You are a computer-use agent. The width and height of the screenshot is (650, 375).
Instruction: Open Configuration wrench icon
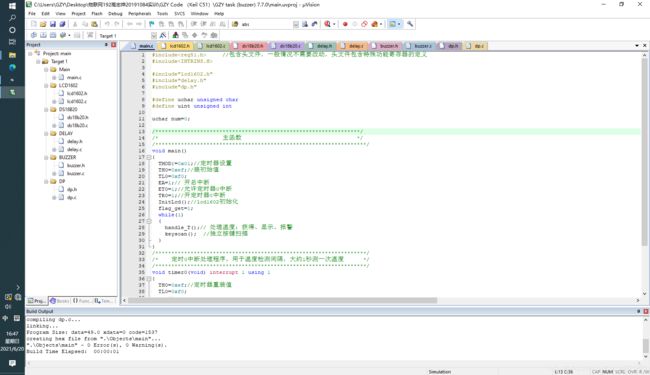[x=410, y=24]
